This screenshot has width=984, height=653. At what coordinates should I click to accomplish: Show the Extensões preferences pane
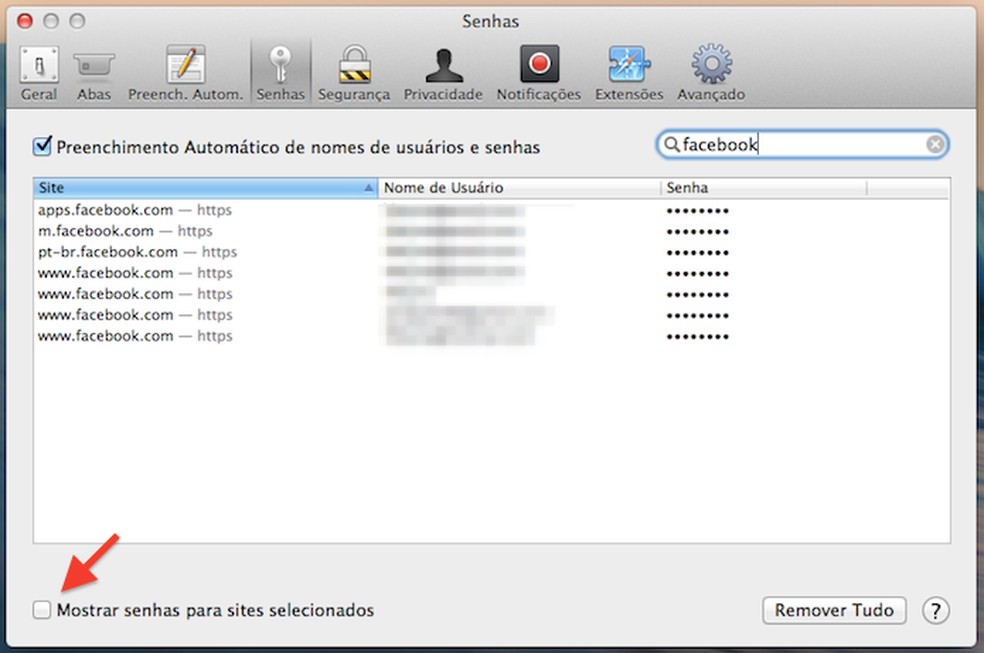click(629, 73)
